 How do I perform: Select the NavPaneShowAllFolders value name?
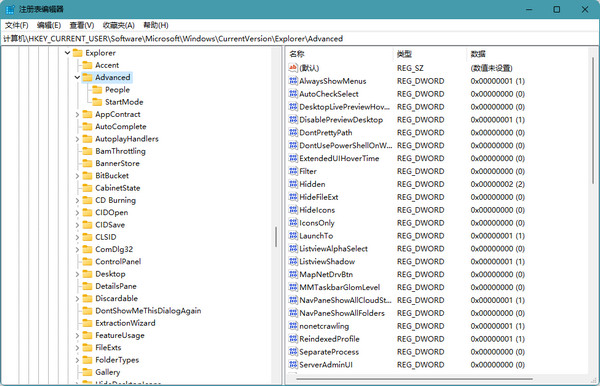tap(342, 313)
